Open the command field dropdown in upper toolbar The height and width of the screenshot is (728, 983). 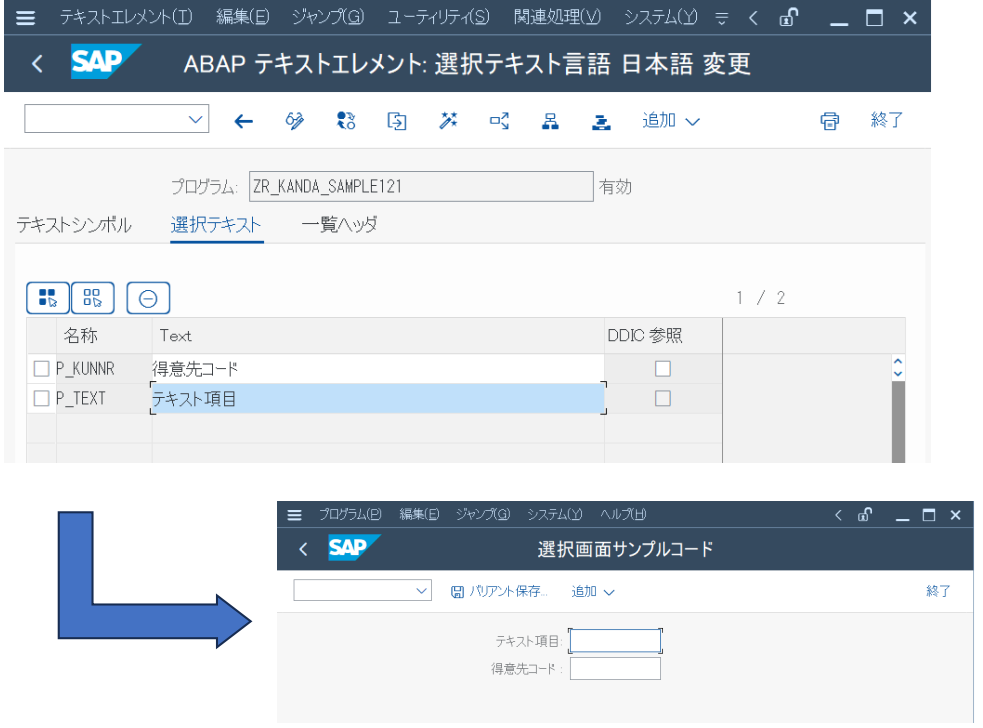click(196, 119)
